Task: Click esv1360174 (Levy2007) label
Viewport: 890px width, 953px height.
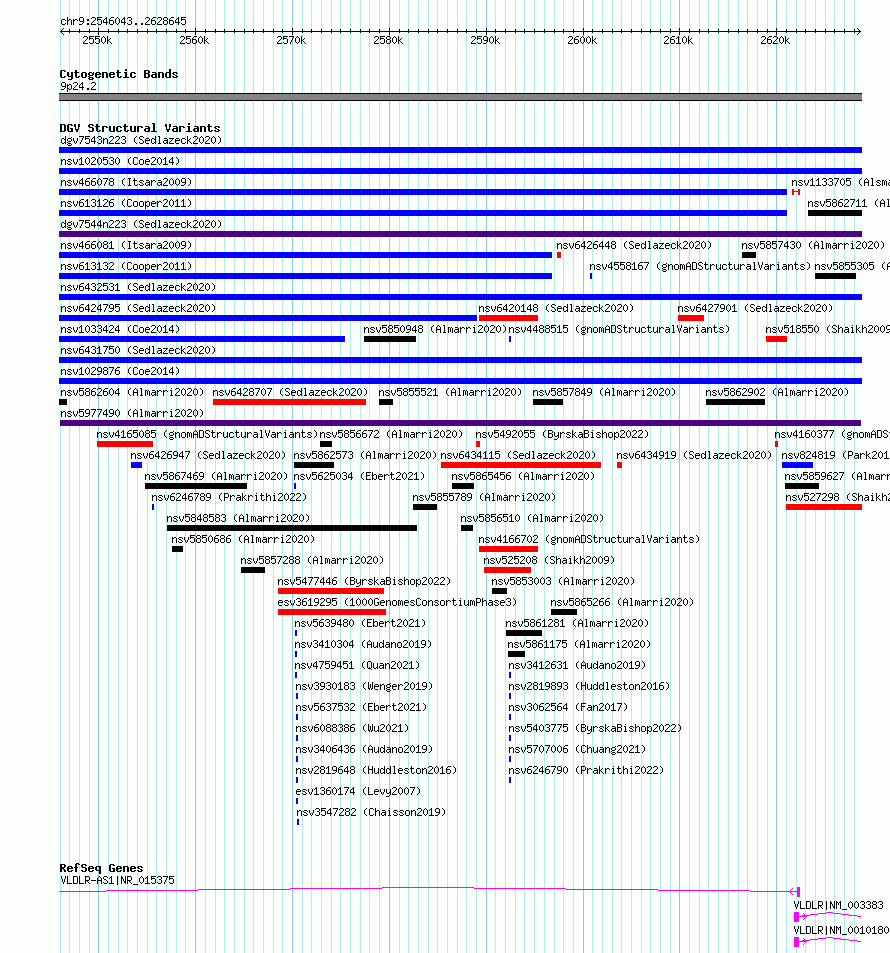Action: pyautogui.click(x=357, y=791)
